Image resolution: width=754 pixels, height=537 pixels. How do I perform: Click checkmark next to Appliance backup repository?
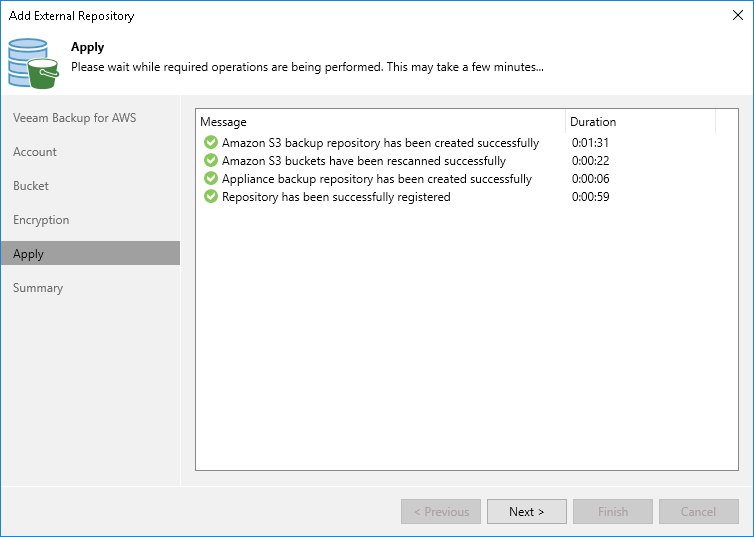pos(210,179)
